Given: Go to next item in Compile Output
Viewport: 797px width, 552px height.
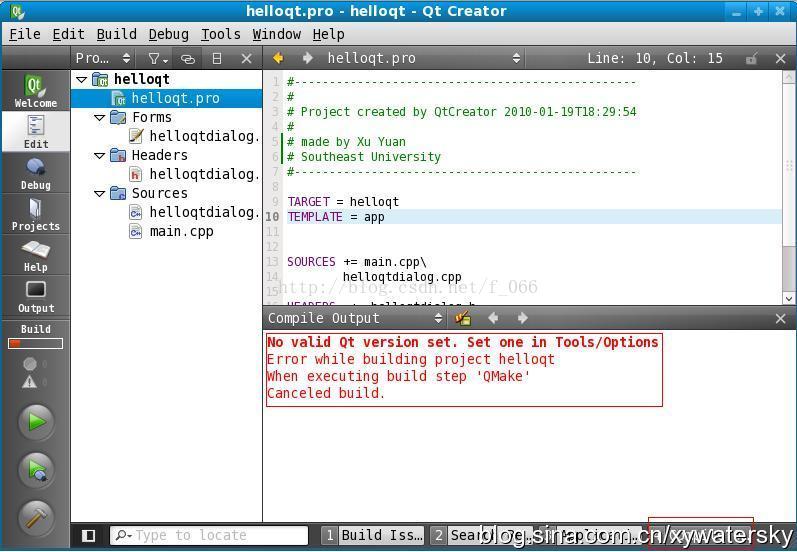Looking at the screenshot, I should (523, 318).
